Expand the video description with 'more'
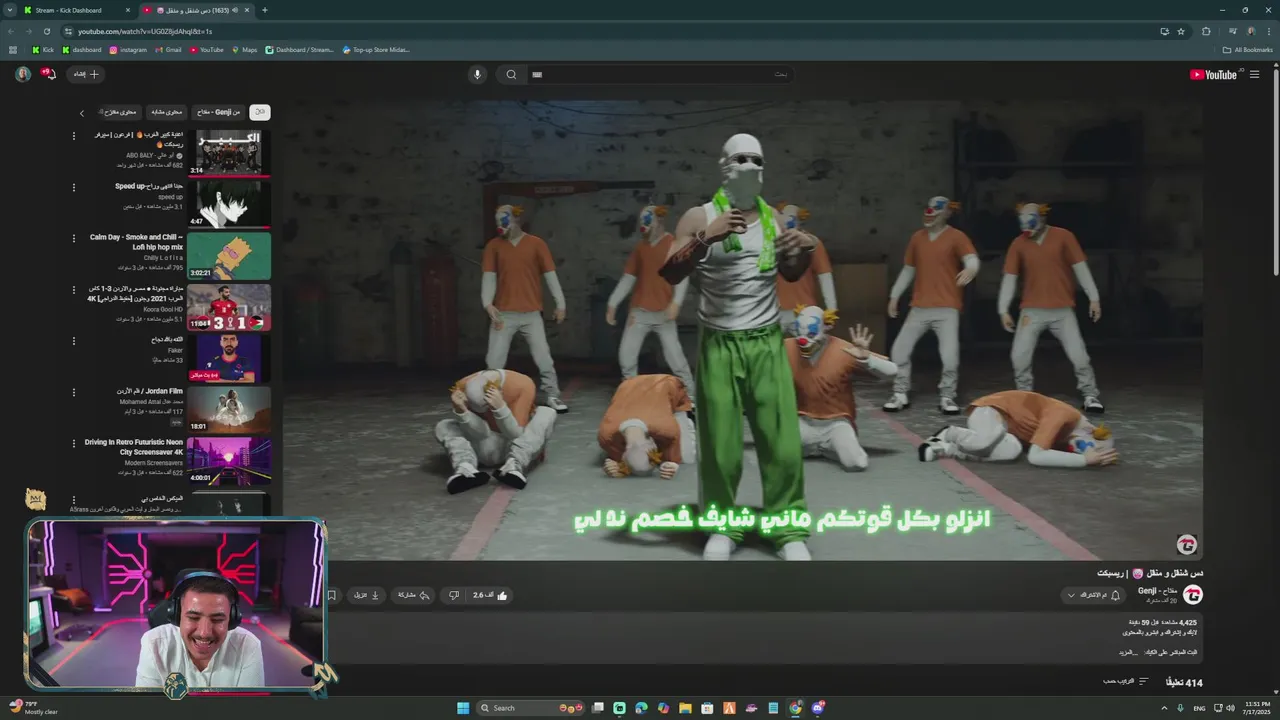This screenshot has width=1280, height=720. (x=1127, y=652)
